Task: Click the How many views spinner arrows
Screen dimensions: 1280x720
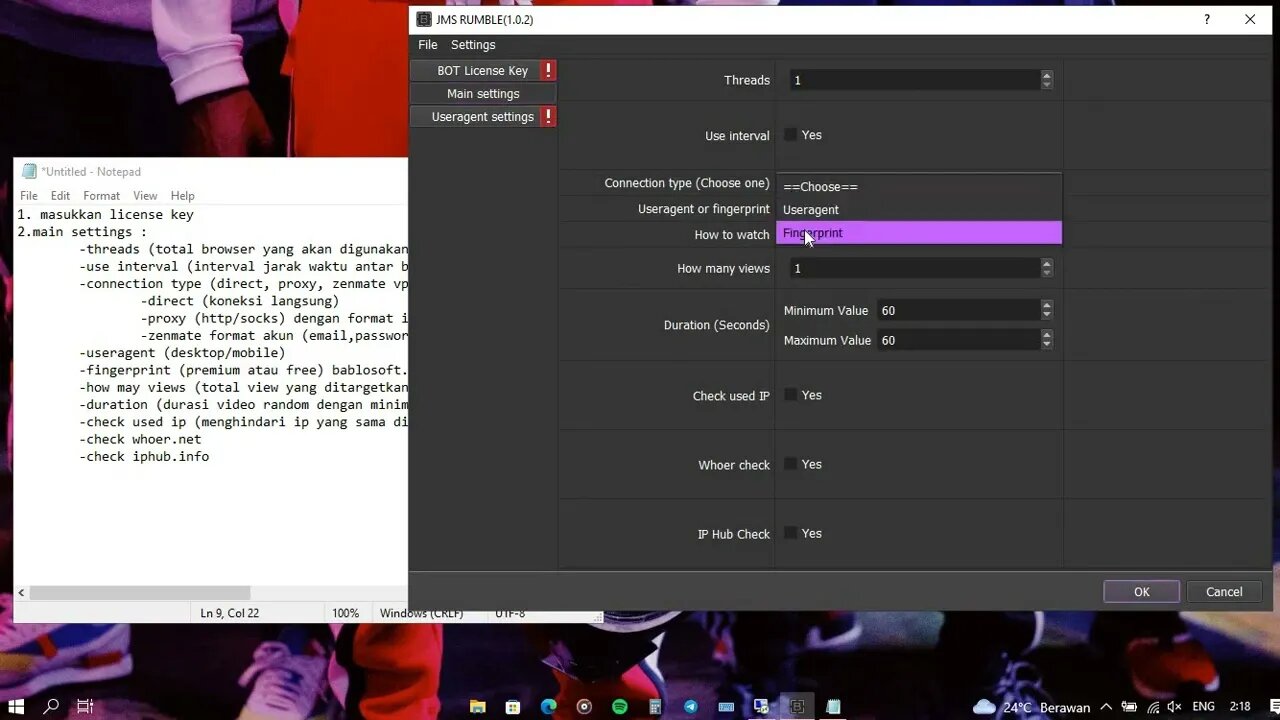Action: point(1046,268)
